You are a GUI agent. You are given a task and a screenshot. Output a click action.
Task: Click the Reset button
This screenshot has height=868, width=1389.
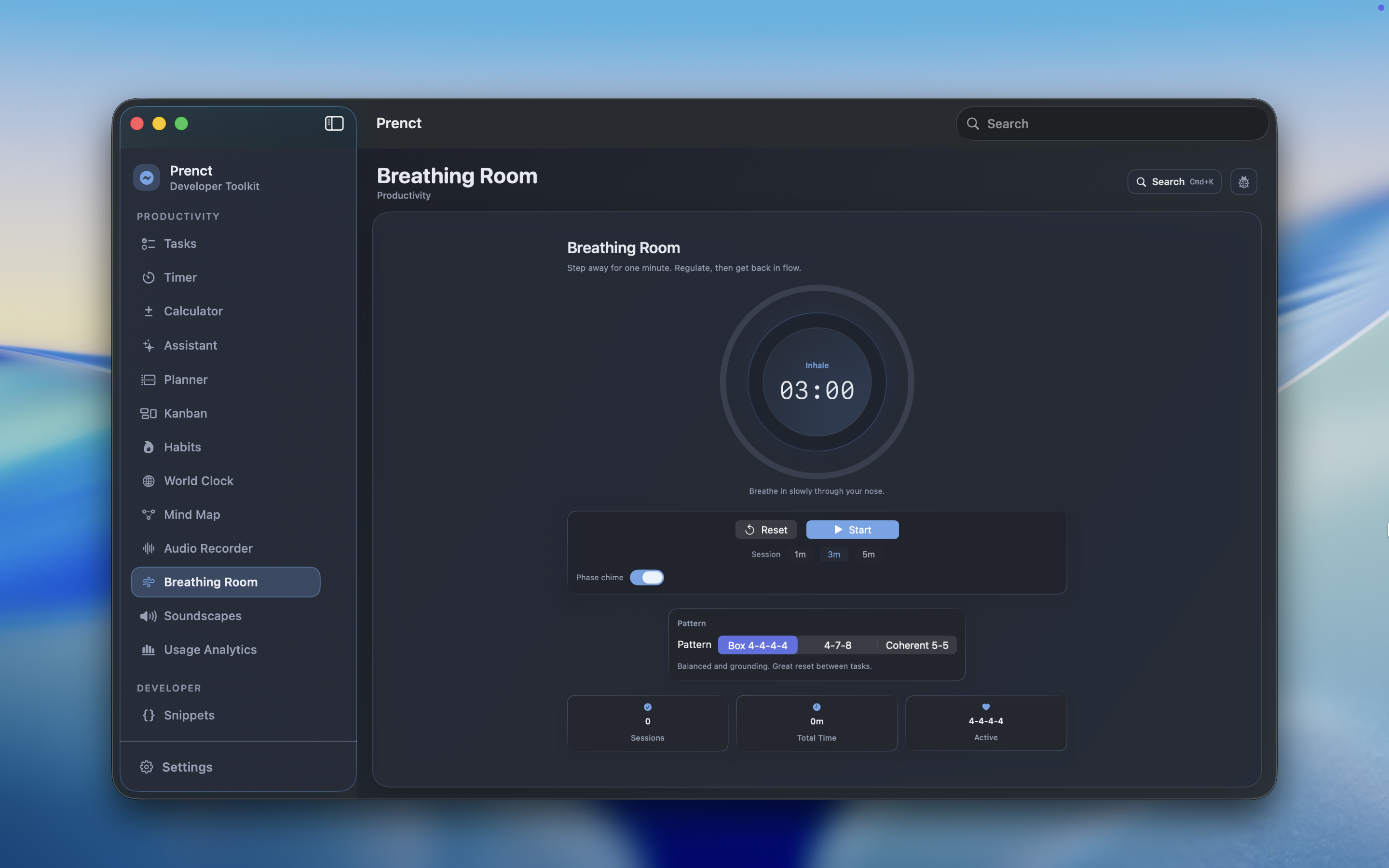(x=766, y=530)
